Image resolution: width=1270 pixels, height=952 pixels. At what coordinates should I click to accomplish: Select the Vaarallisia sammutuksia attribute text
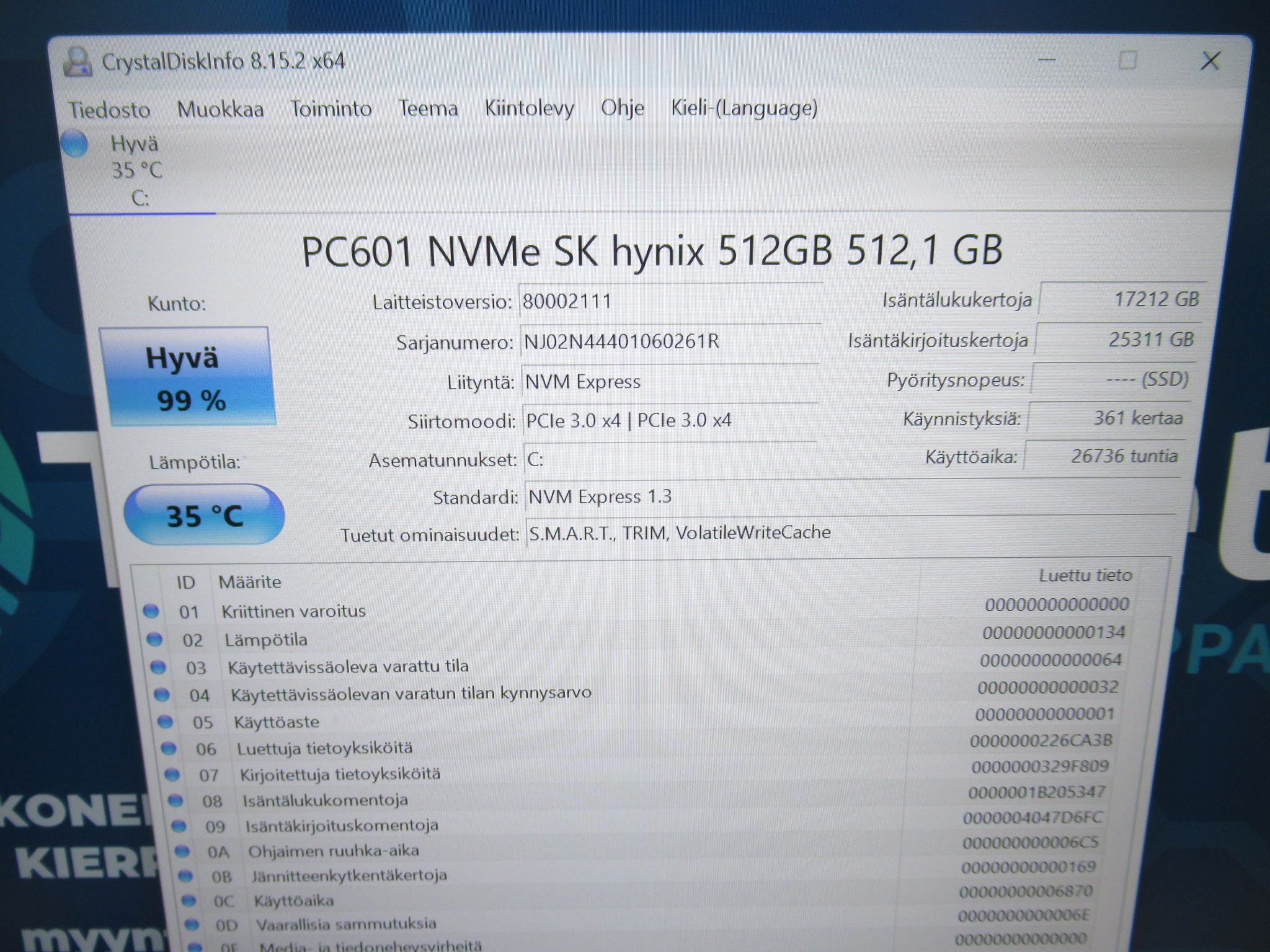point(347,924)
